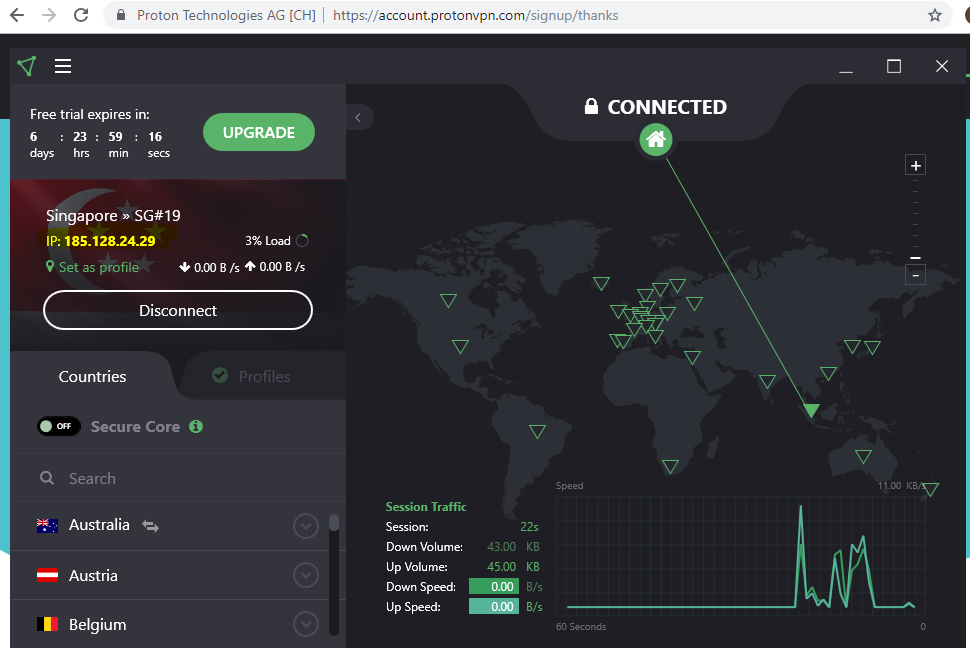The width and height of the screenshot is (970, 650).
Task: Click the Singapore » SG#19 server name
Action: (113, 215)
